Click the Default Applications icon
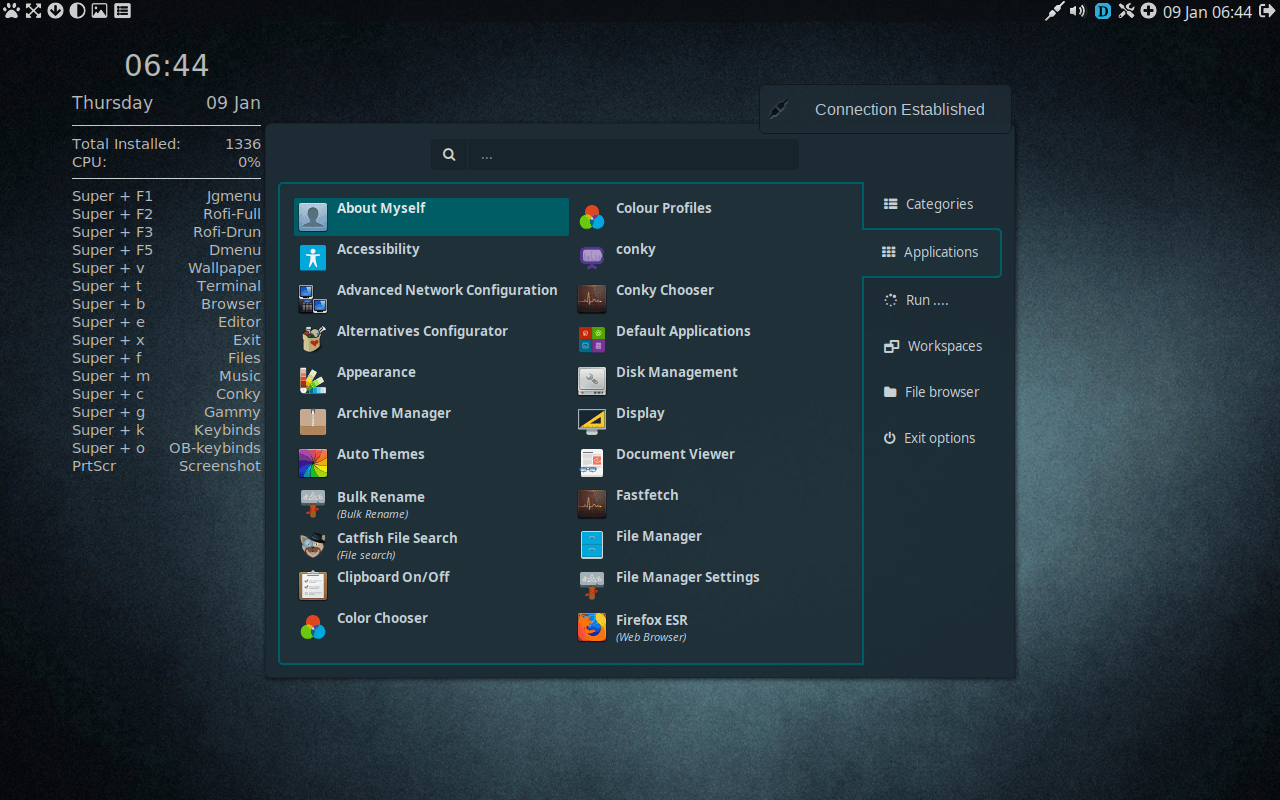The width and height of the screenshot is (1280, 800). (x=592, y=339)
